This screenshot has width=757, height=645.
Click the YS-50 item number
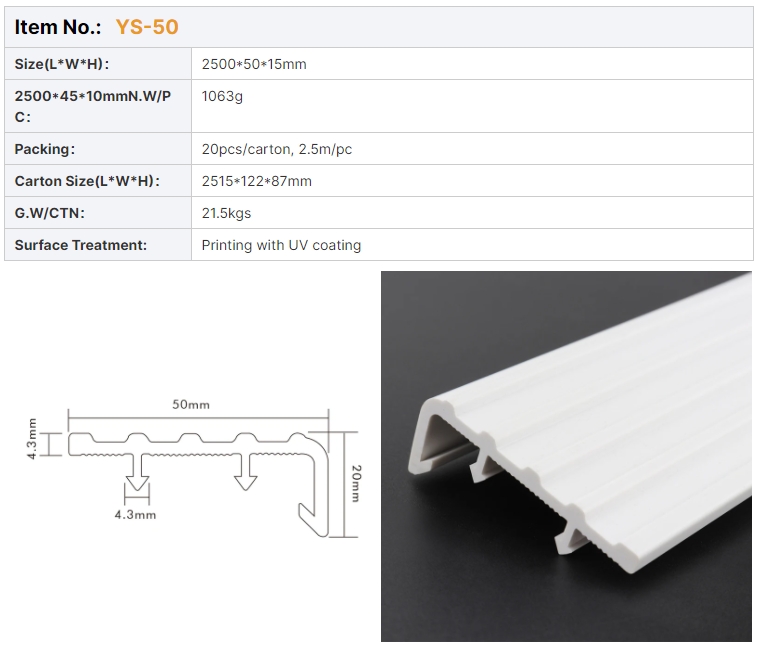(x=147, y=27)
